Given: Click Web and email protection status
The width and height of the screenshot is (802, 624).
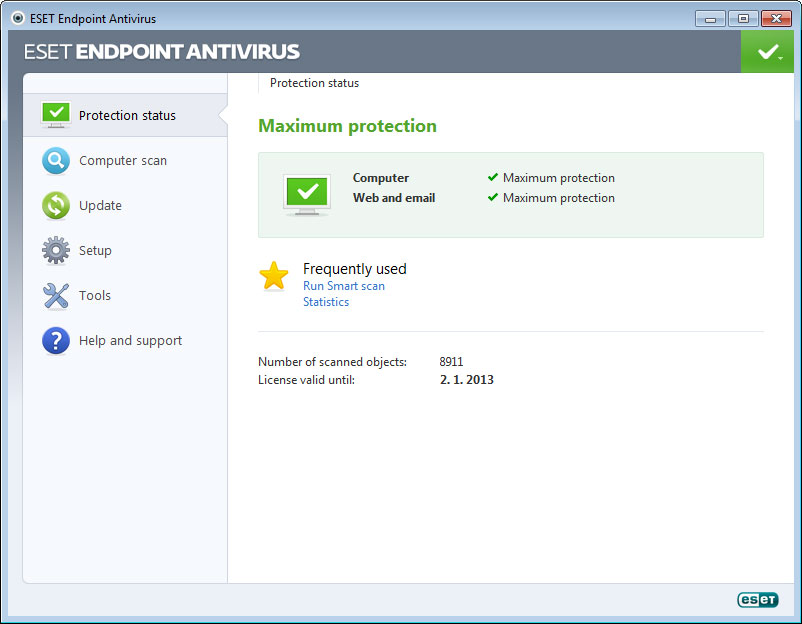Looking at the screenshot, I should click(558, 198).
